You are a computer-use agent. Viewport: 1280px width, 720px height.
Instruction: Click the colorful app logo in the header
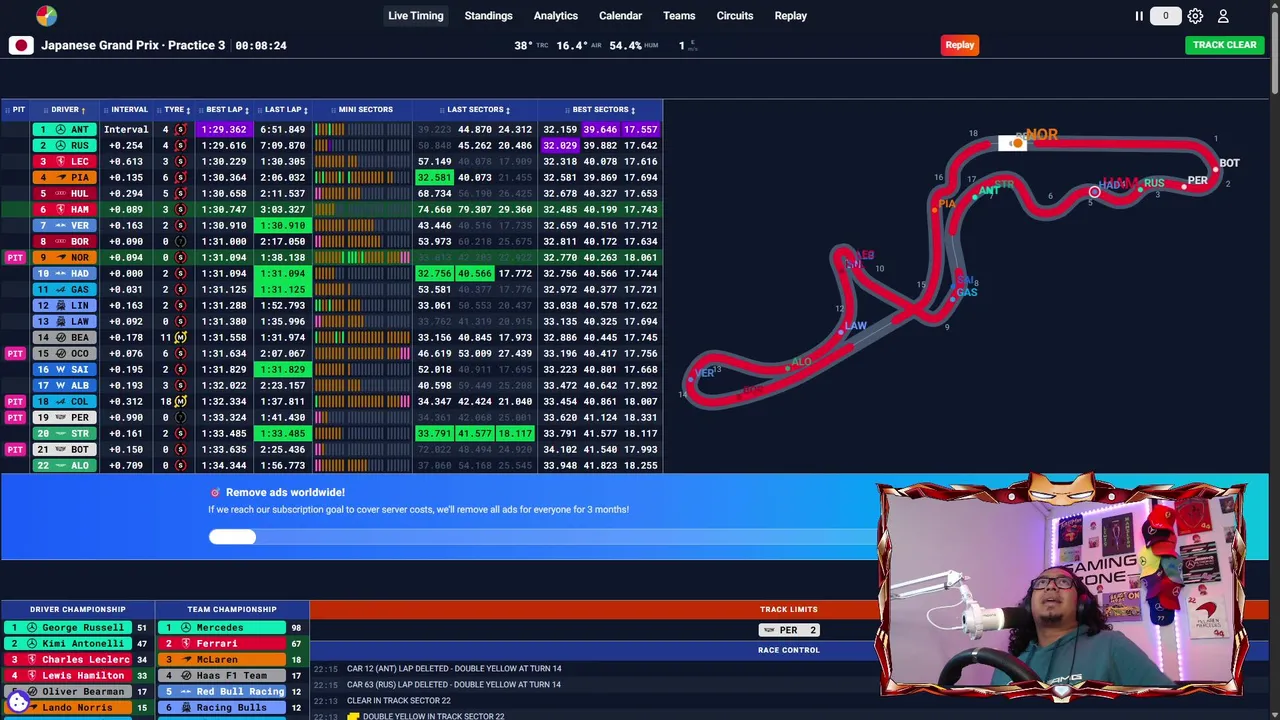[46, 16]
